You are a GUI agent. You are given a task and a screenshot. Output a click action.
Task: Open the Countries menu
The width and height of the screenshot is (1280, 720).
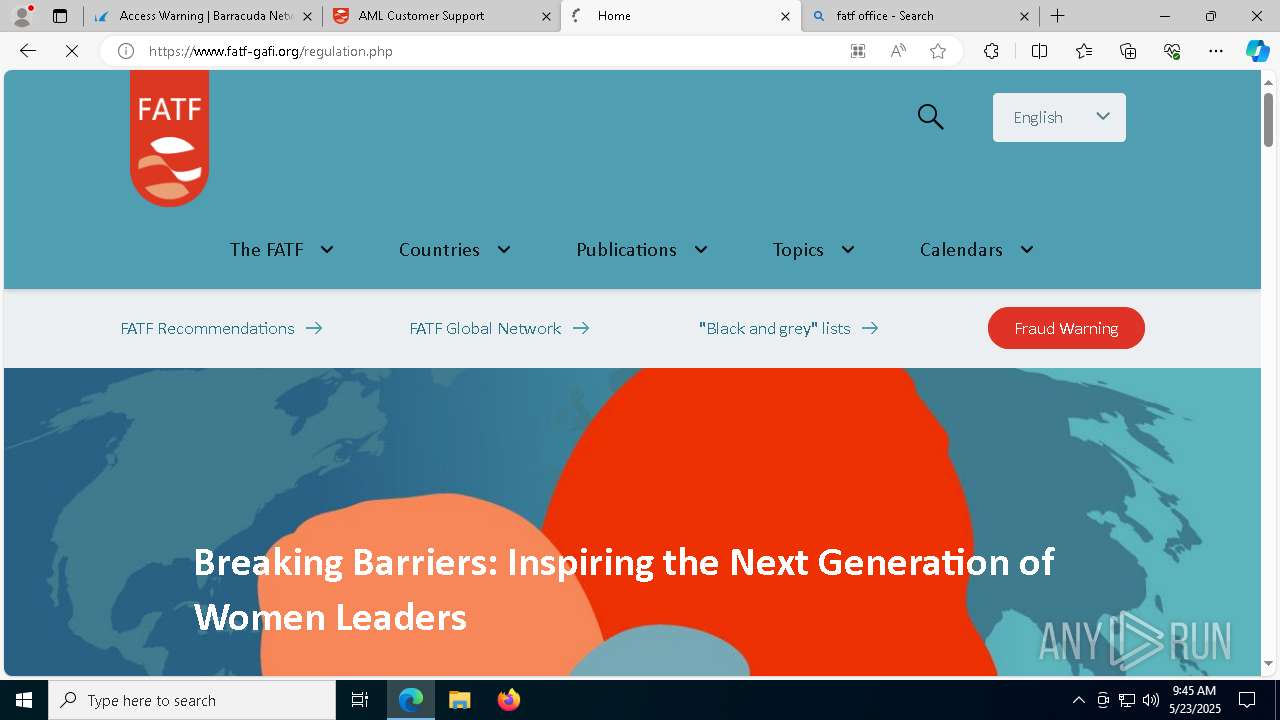click(455, 250)
